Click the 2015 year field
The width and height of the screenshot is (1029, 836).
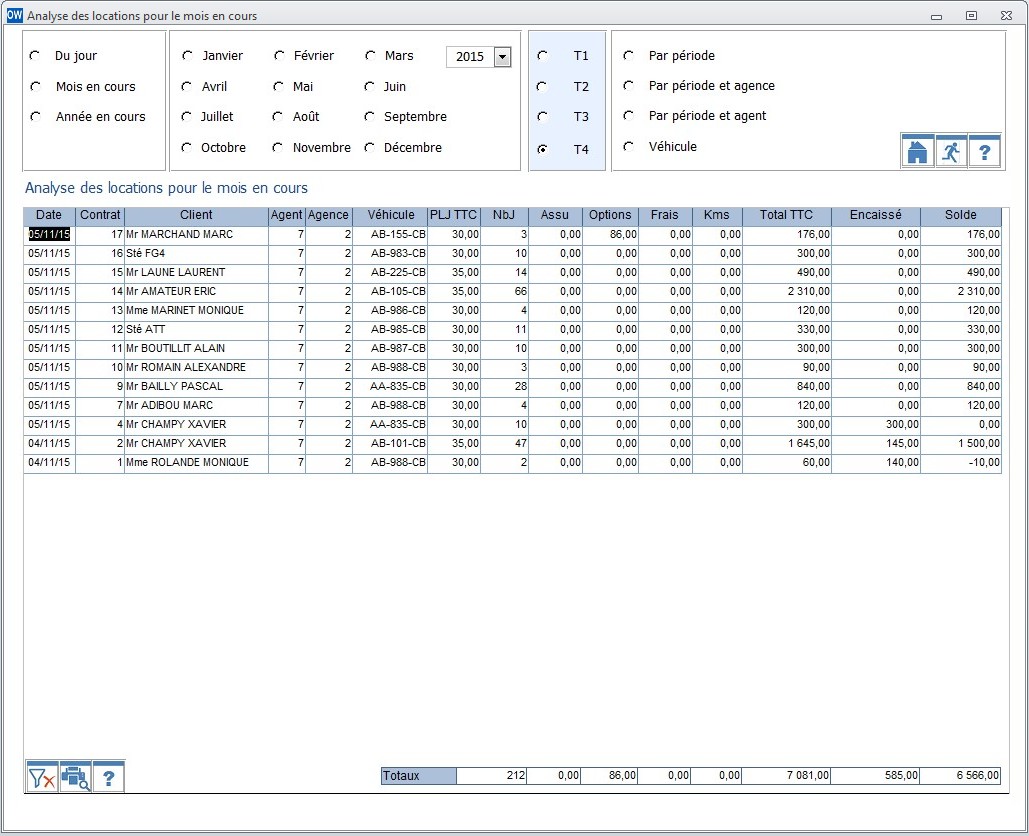click(x=470, y=57)
